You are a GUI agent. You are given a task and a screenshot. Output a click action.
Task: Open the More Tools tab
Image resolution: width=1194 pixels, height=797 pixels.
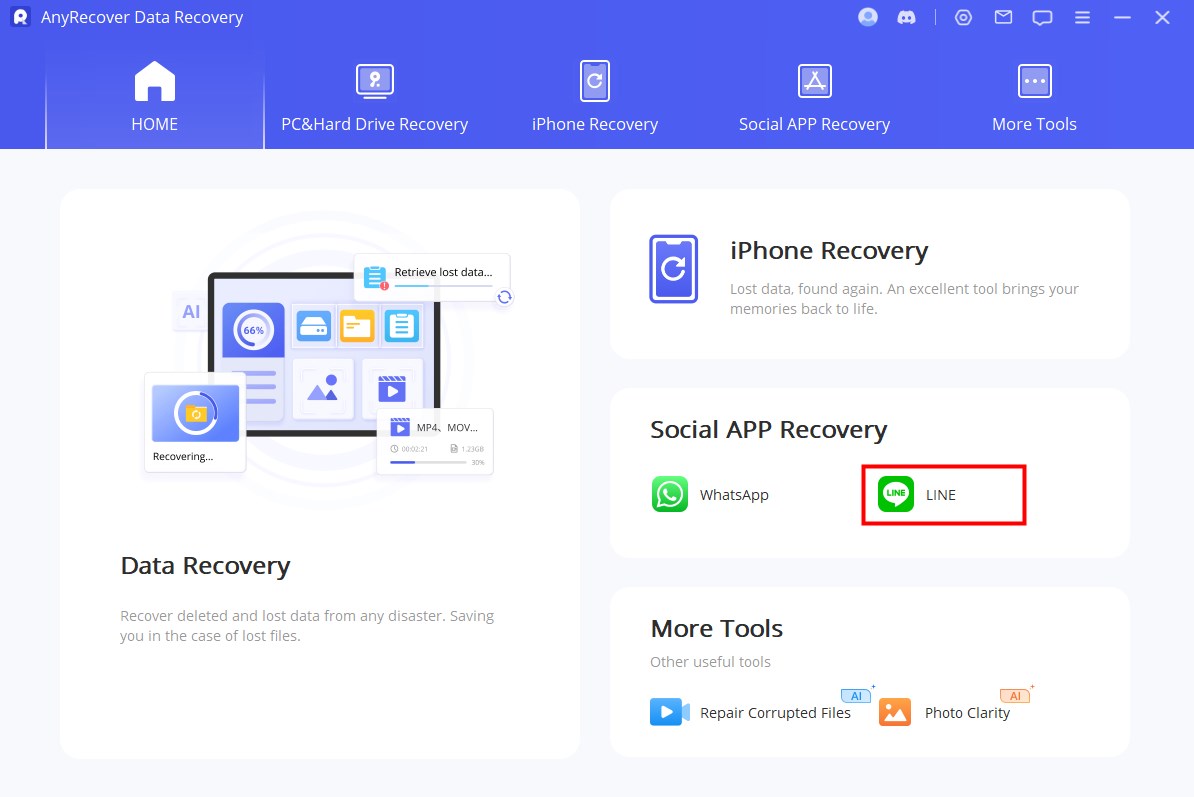[1034, 98]
